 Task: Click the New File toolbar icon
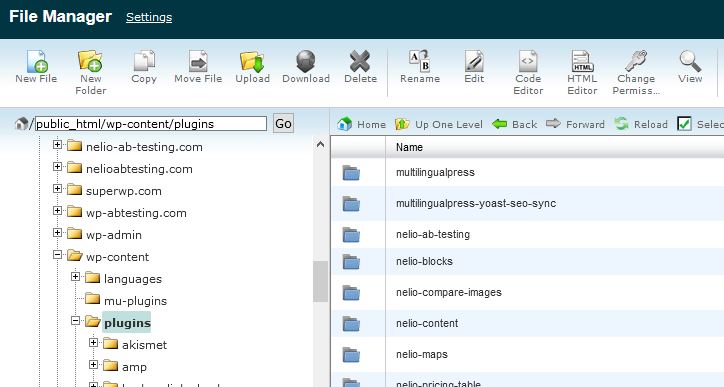36,61
